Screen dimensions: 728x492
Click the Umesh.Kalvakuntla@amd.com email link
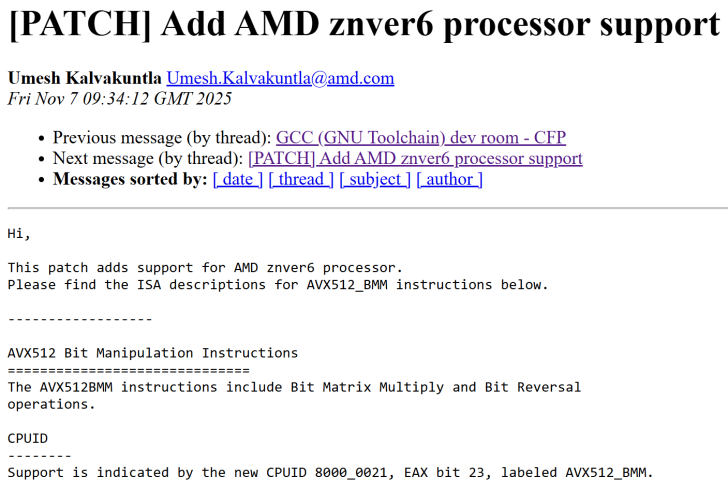pyautogui.click(x=280, y=78)
